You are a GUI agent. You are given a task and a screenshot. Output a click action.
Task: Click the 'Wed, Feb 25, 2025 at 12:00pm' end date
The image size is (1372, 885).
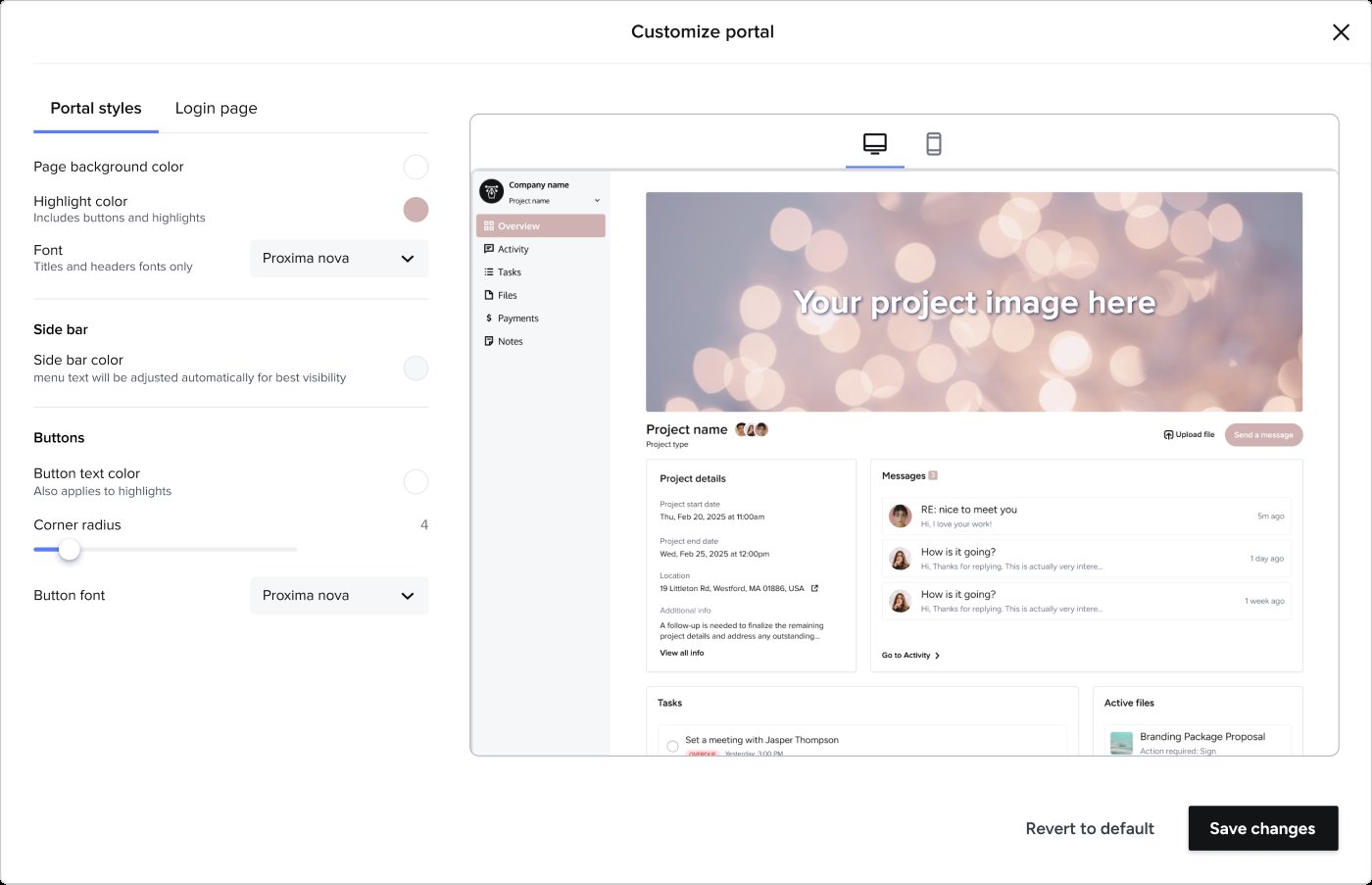click(x=714, y=554)
